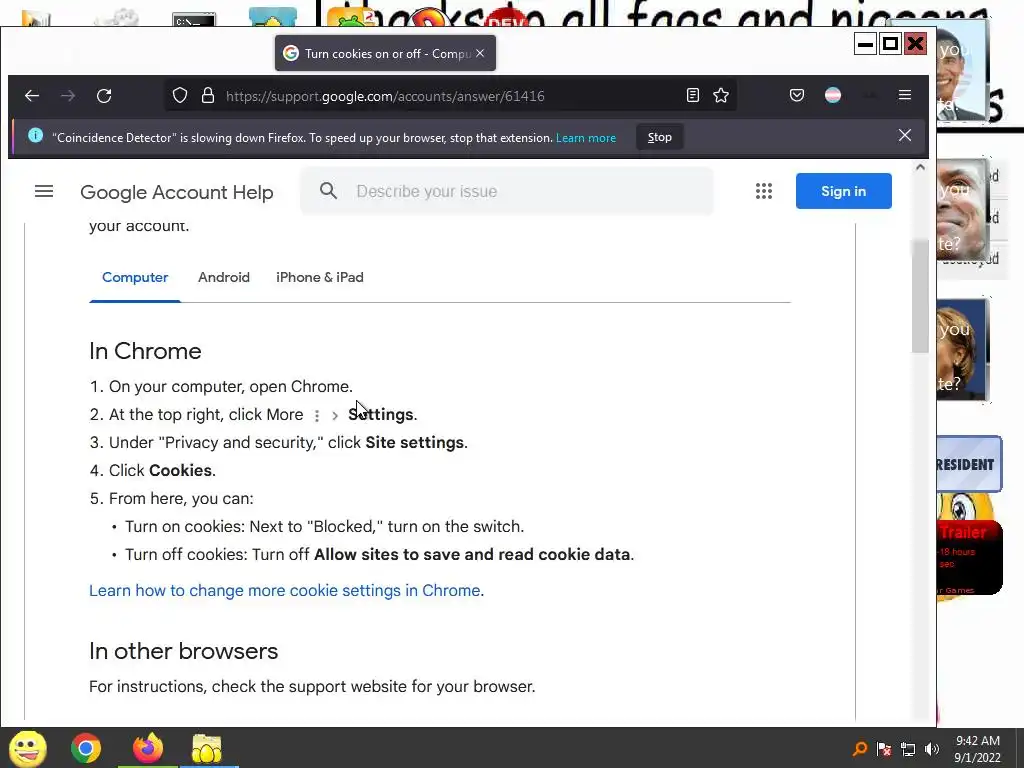1024x768 pixels.
Task: Click the tray search magnifier icon
Action: pos(860,748)
